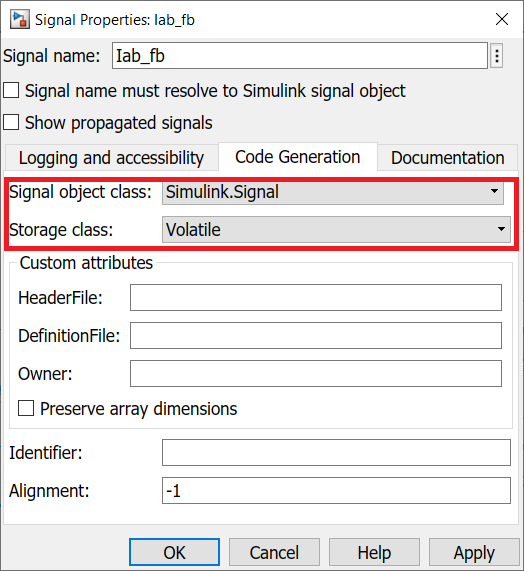This screenshot has width=524, height=571.
Task: Open the three-dot menu beside Signal name
Action: pos(497,56)
